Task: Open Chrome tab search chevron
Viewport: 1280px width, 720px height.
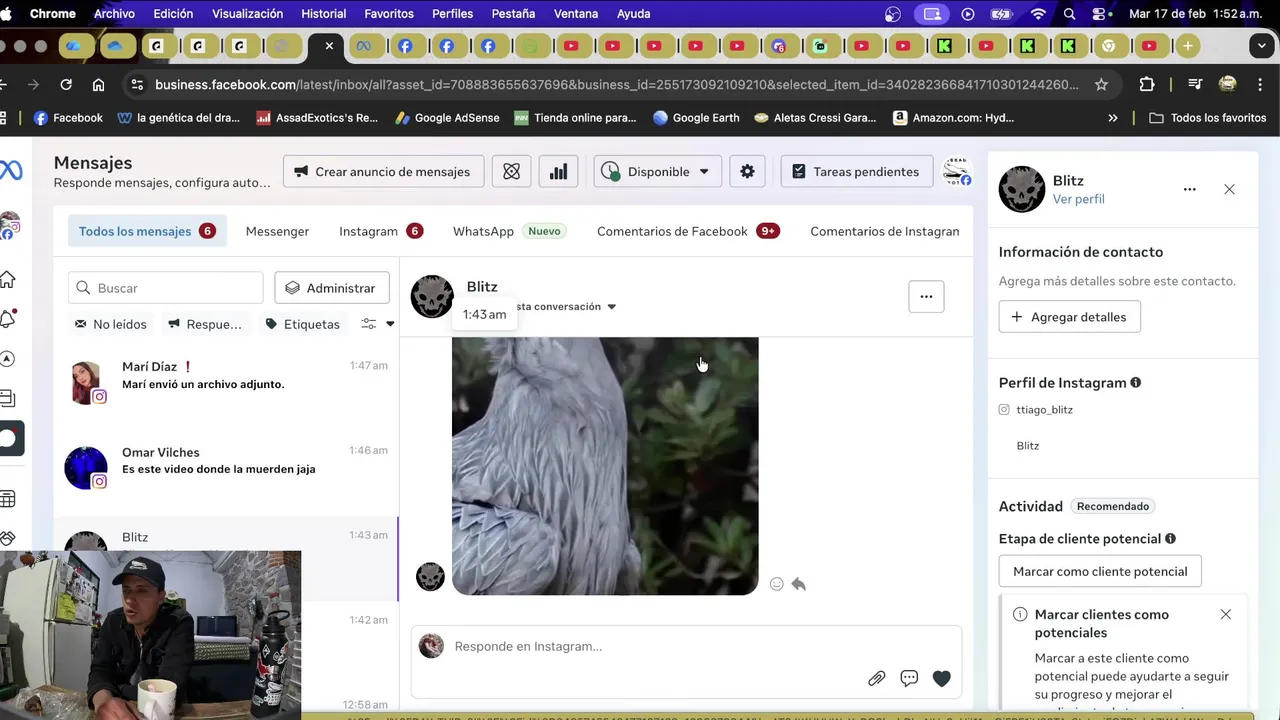Action: pos(1263,46)
